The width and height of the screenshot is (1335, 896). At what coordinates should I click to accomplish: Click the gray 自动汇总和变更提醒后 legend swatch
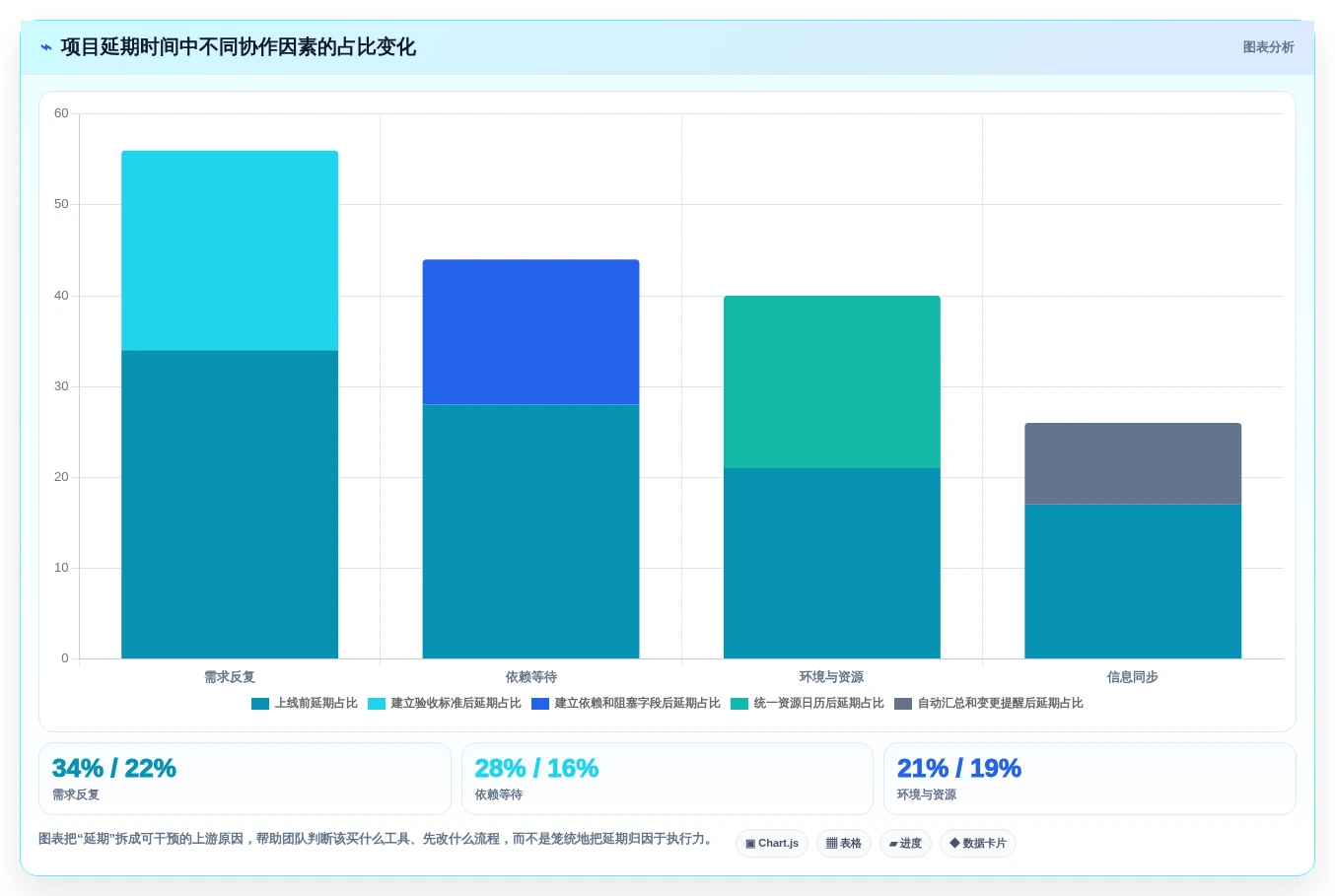[x=903, y=704]
